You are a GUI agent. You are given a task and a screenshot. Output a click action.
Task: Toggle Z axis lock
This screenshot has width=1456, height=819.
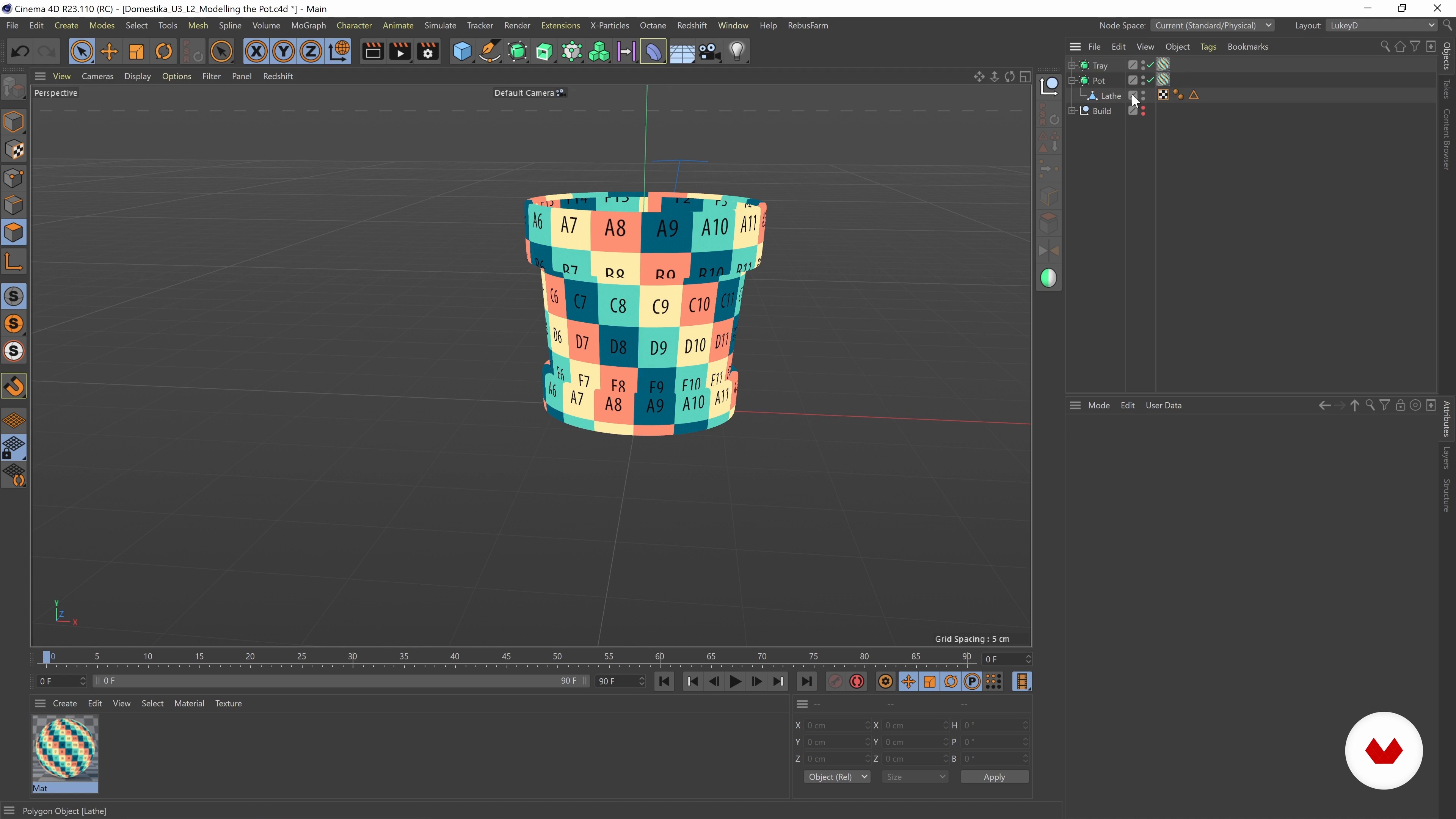coord(310,52)
